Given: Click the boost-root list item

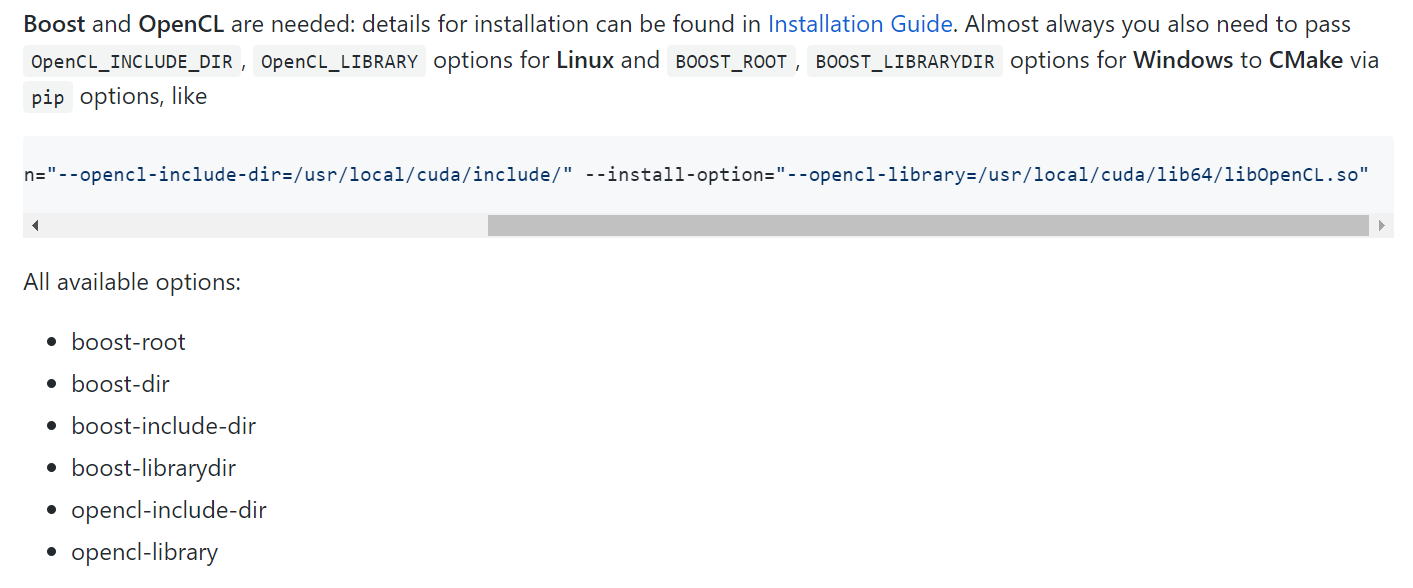Looking at the screenshot, I should pyautogui.click(x=128, y=342).
